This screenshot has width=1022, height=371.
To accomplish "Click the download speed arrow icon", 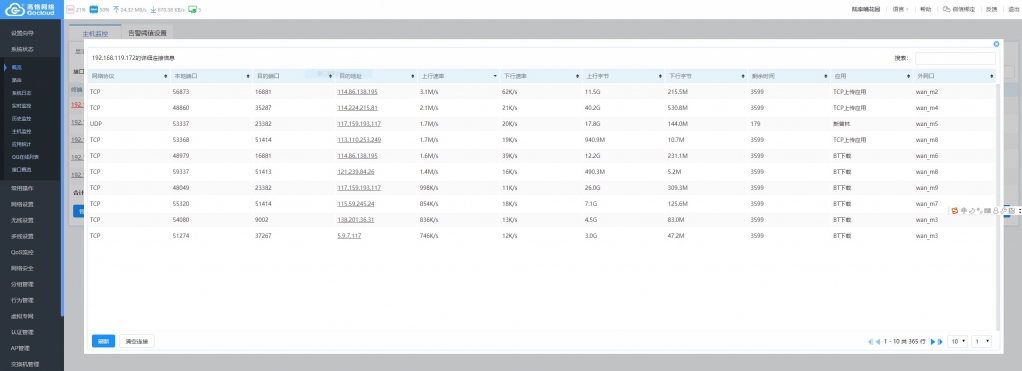I will (153, 10).
